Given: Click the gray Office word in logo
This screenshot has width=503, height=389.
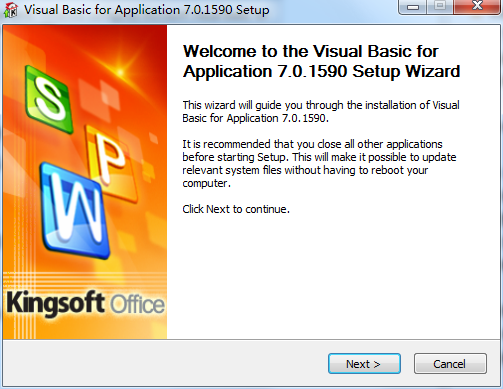Looking at the screenshot, I should pos(137,304).
